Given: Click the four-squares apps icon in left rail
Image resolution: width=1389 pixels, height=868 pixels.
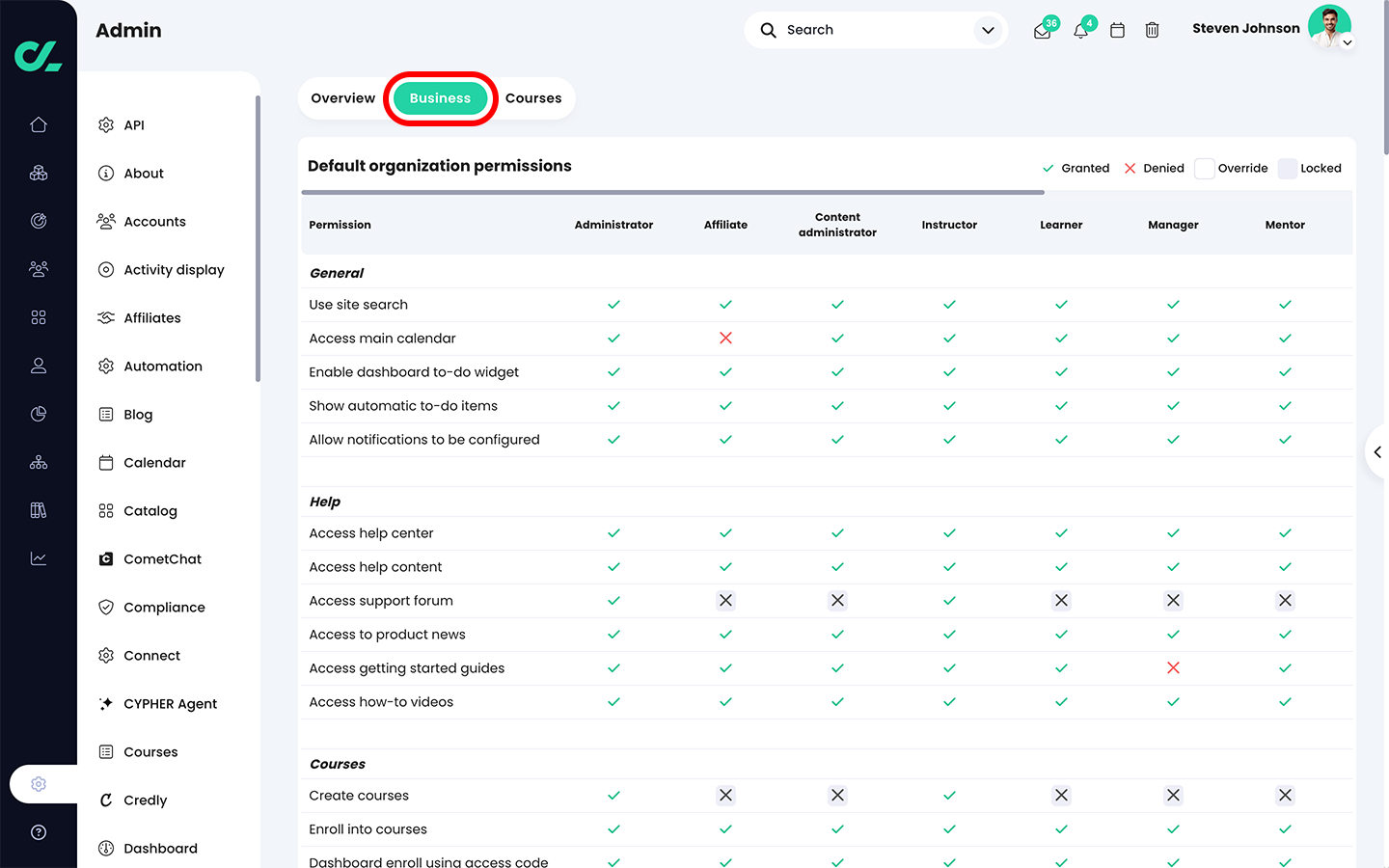Looking at the screenshot, I should [39, 317].
